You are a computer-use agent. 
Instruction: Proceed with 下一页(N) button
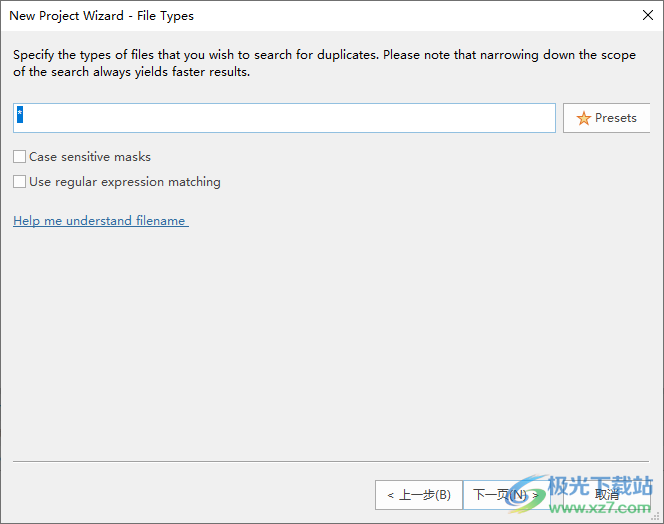[506, 495]
